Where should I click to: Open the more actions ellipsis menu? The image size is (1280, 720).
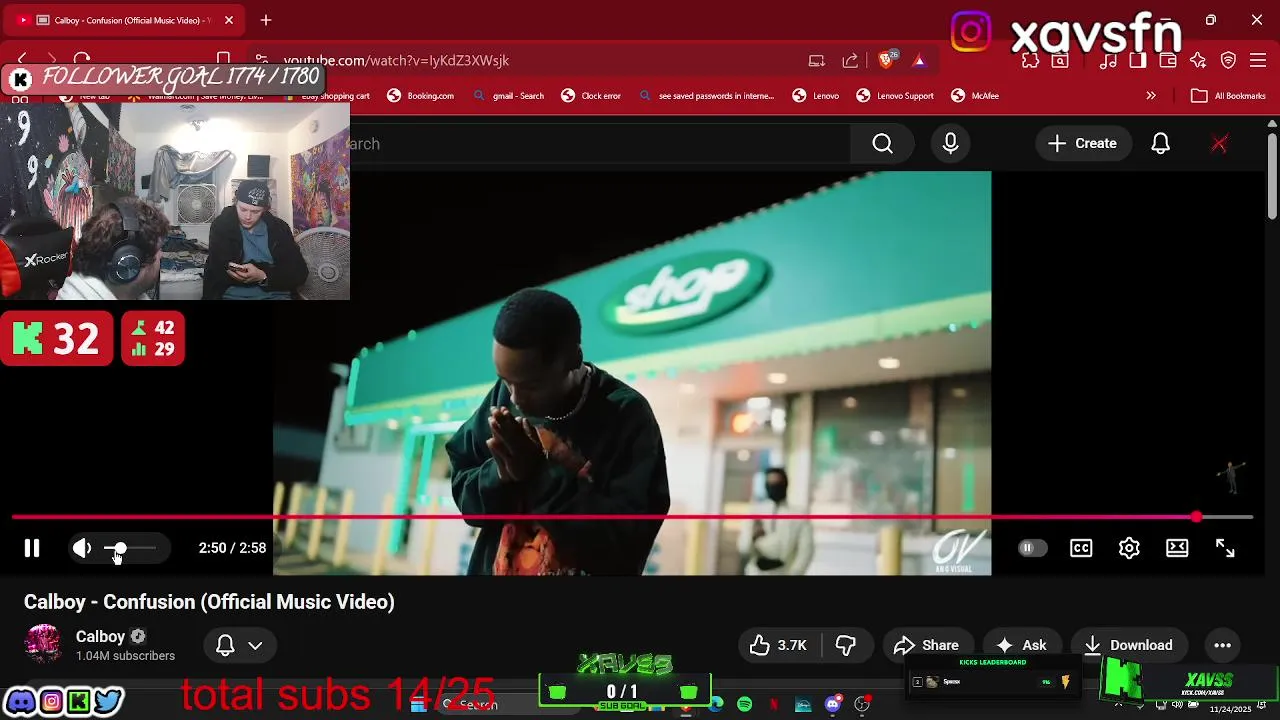1222,645
